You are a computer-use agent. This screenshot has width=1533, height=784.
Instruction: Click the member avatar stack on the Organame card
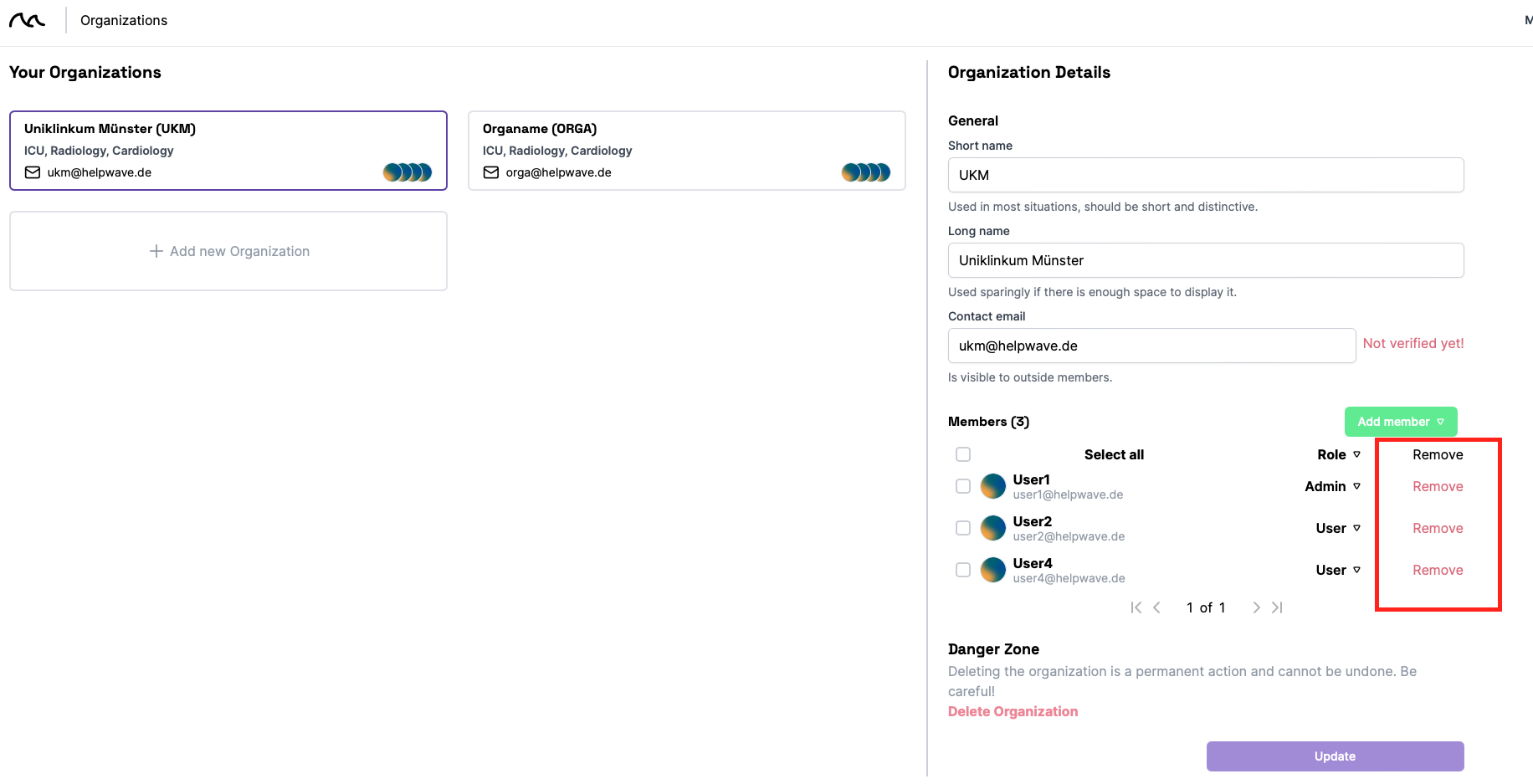(867, 172)
